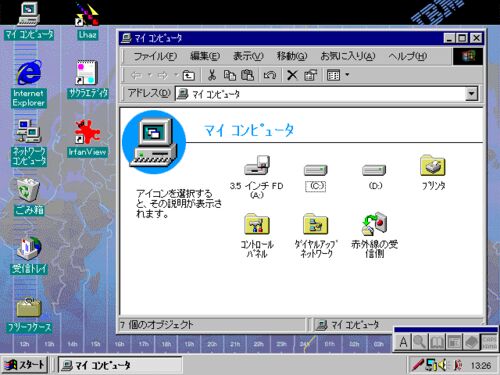Click the Copy toolbar icon
The height and width of the screenshot is (375, 500).
(x=230, y=75)
